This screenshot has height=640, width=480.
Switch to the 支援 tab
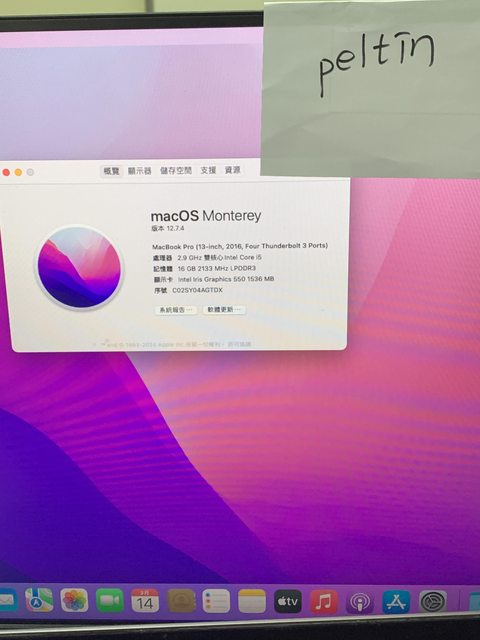[208, 170]
